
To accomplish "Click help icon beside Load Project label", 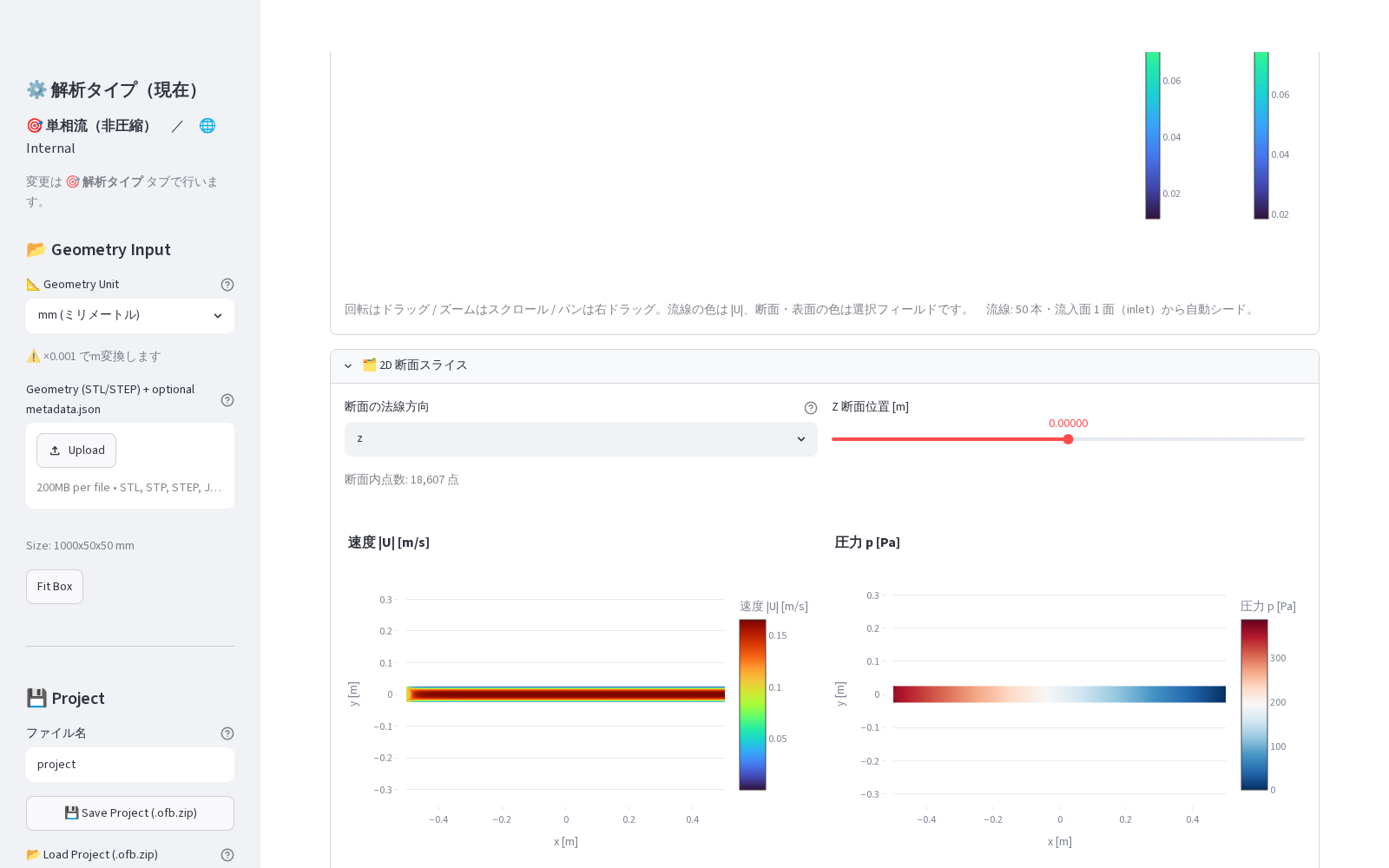I will [x=227, y=855].
